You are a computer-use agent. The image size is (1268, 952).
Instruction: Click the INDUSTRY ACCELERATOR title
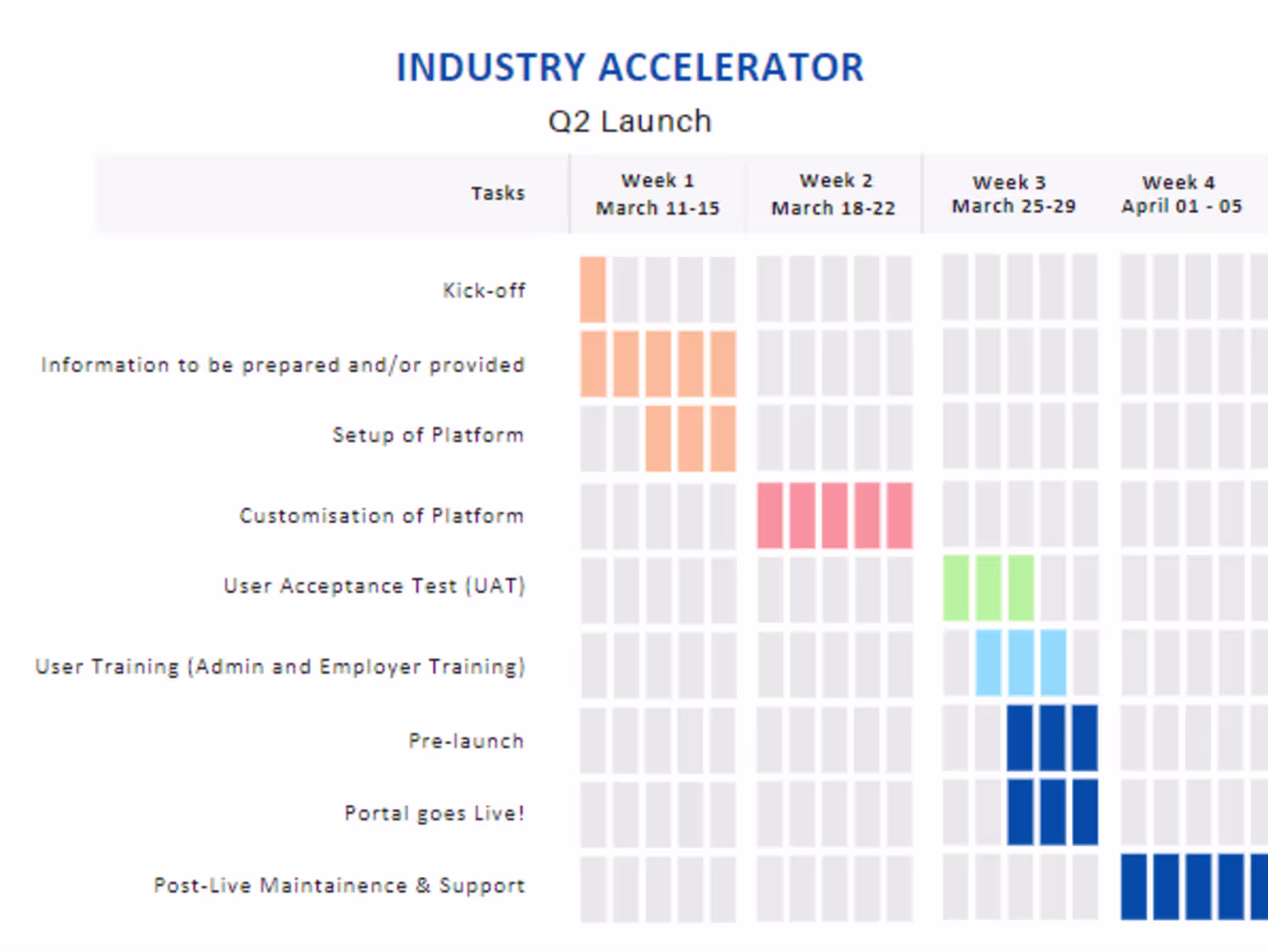tap(630, 68)
